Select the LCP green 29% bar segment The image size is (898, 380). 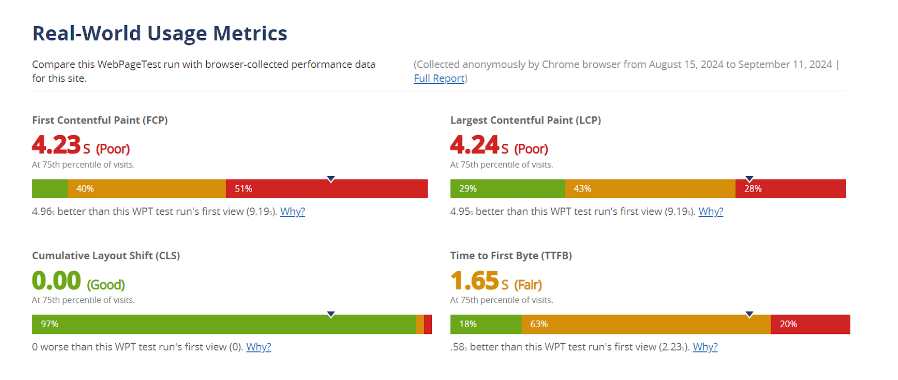tap(507, 188)
